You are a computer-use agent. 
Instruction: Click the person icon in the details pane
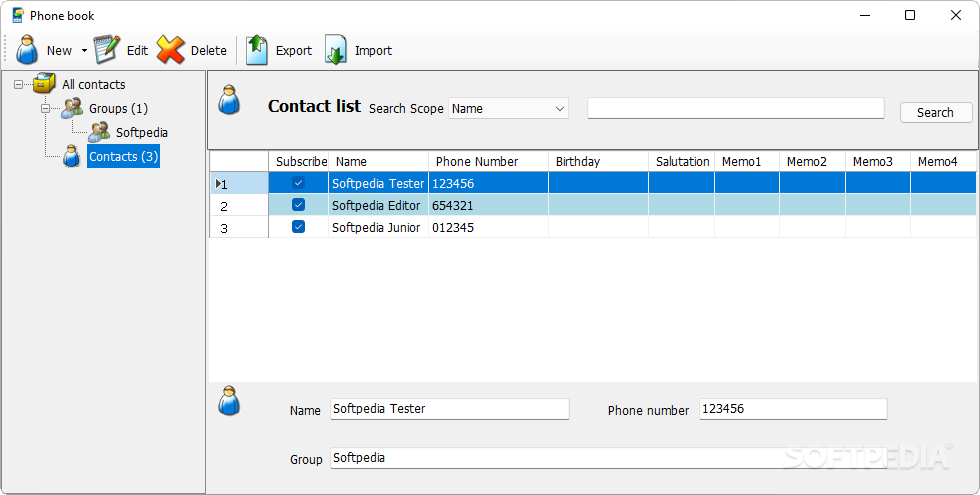pos(229,401)
